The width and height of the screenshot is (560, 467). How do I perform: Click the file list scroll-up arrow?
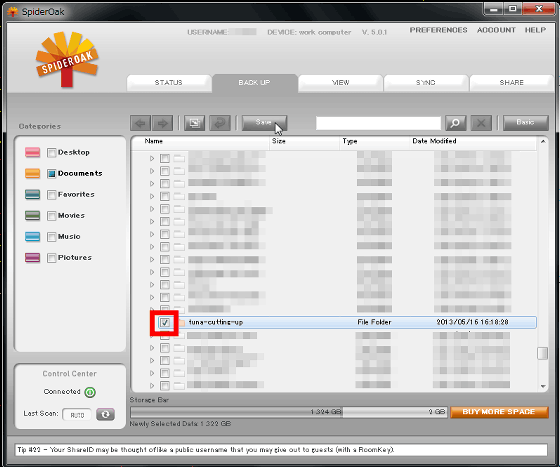(542, 142)
